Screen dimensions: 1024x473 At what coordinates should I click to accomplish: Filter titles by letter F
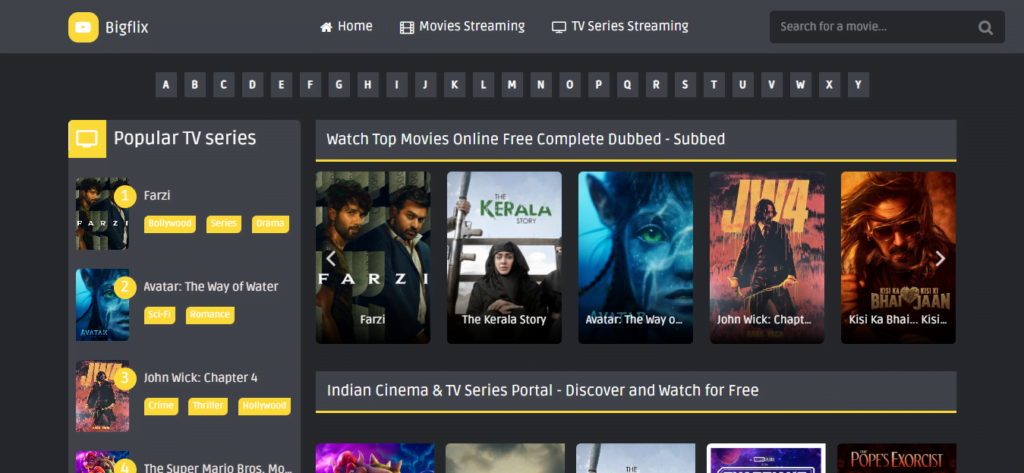click(x=310, y=85)
